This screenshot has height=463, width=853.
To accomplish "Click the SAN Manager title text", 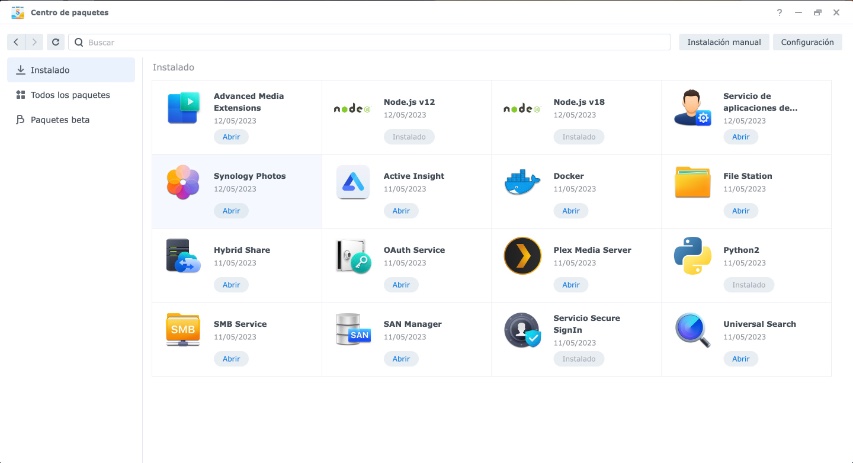I will pos(412,324).
